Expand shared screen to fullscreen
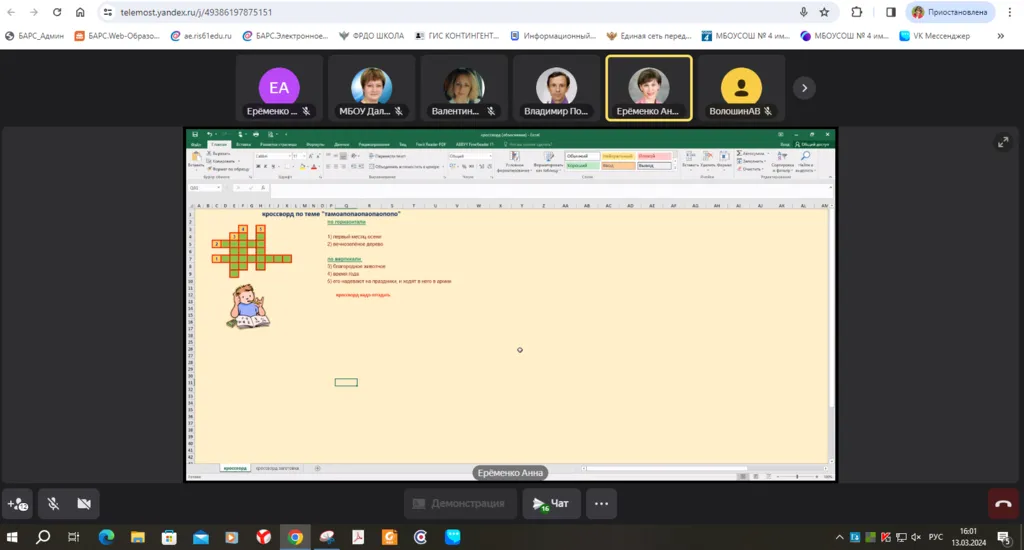Image resolution: width=1024 pixels, height=550 pixels. (x=1003, y=142)
